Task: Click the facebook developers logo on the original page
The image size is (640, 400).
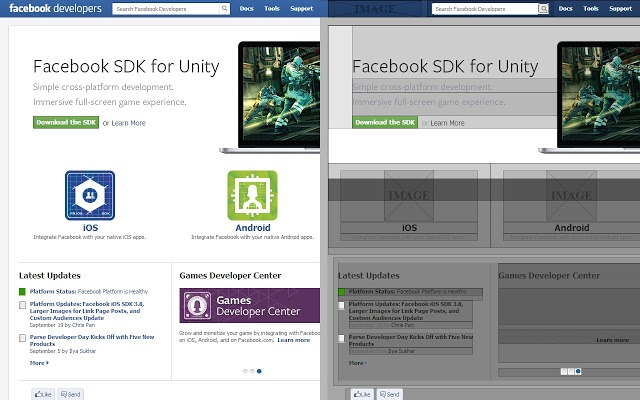Action: (55, 8)
